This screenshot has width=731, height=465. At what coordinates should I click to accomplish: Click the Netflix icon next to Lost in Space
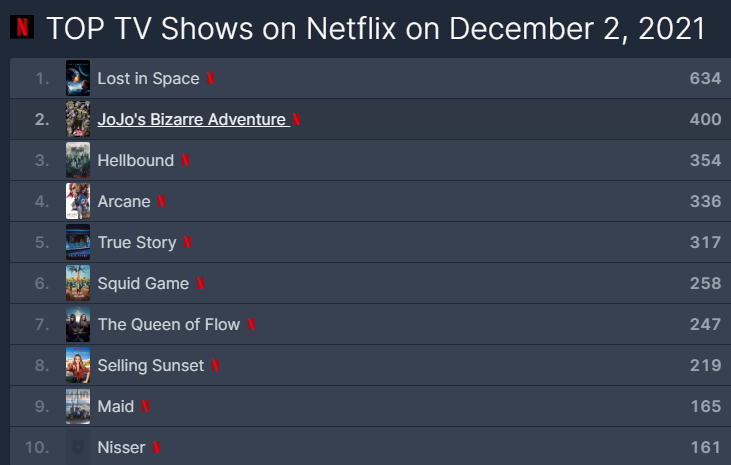click(x=210, y=79)
